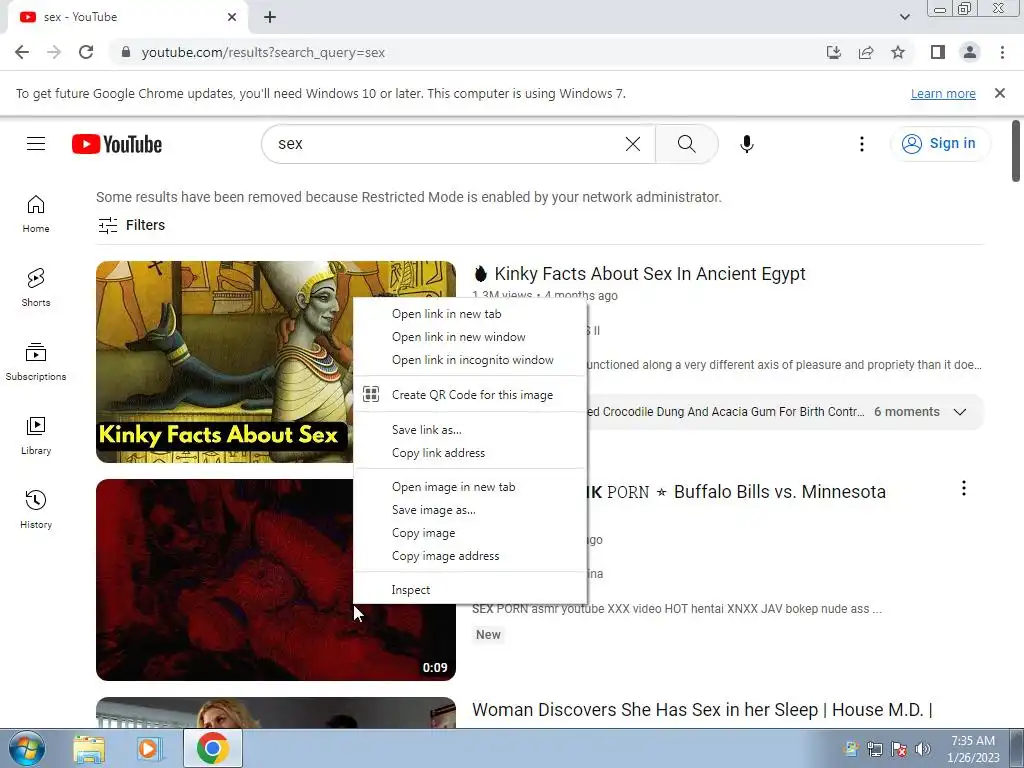Open Windows Media Player from the taskbar
The height and width of the screenshot is (768, 1024).
149,748
